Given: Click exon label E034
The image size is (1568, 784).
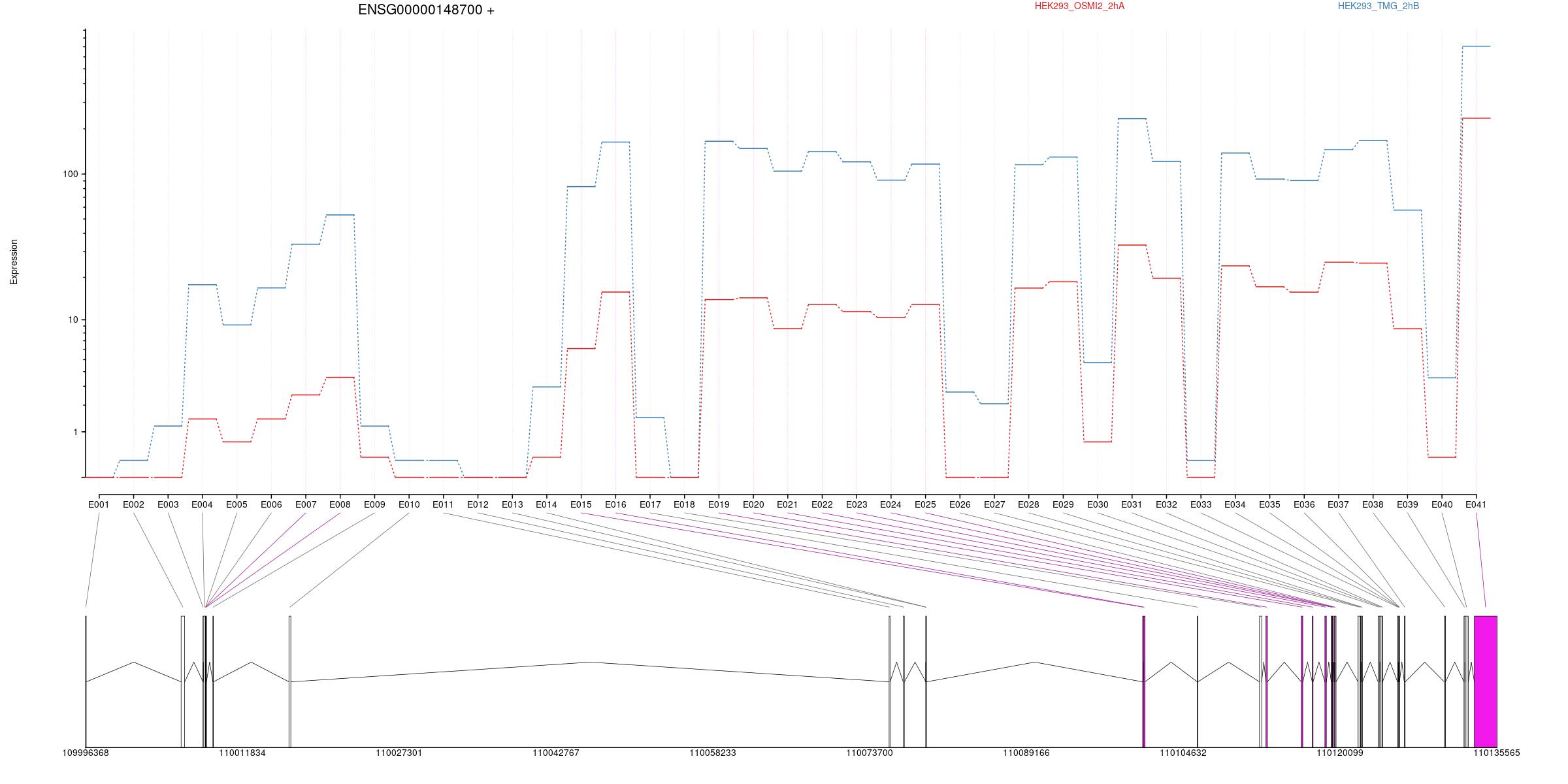Looking at the screenshot, I should (x=1235, y=504).
